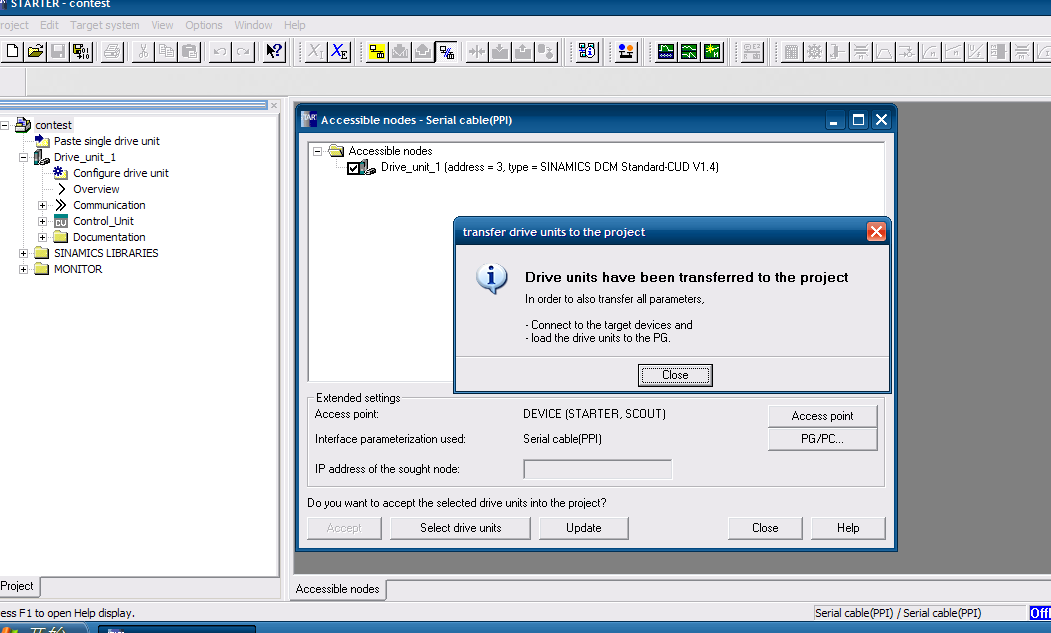Click the New project toolbar icon

click(12, 52)
